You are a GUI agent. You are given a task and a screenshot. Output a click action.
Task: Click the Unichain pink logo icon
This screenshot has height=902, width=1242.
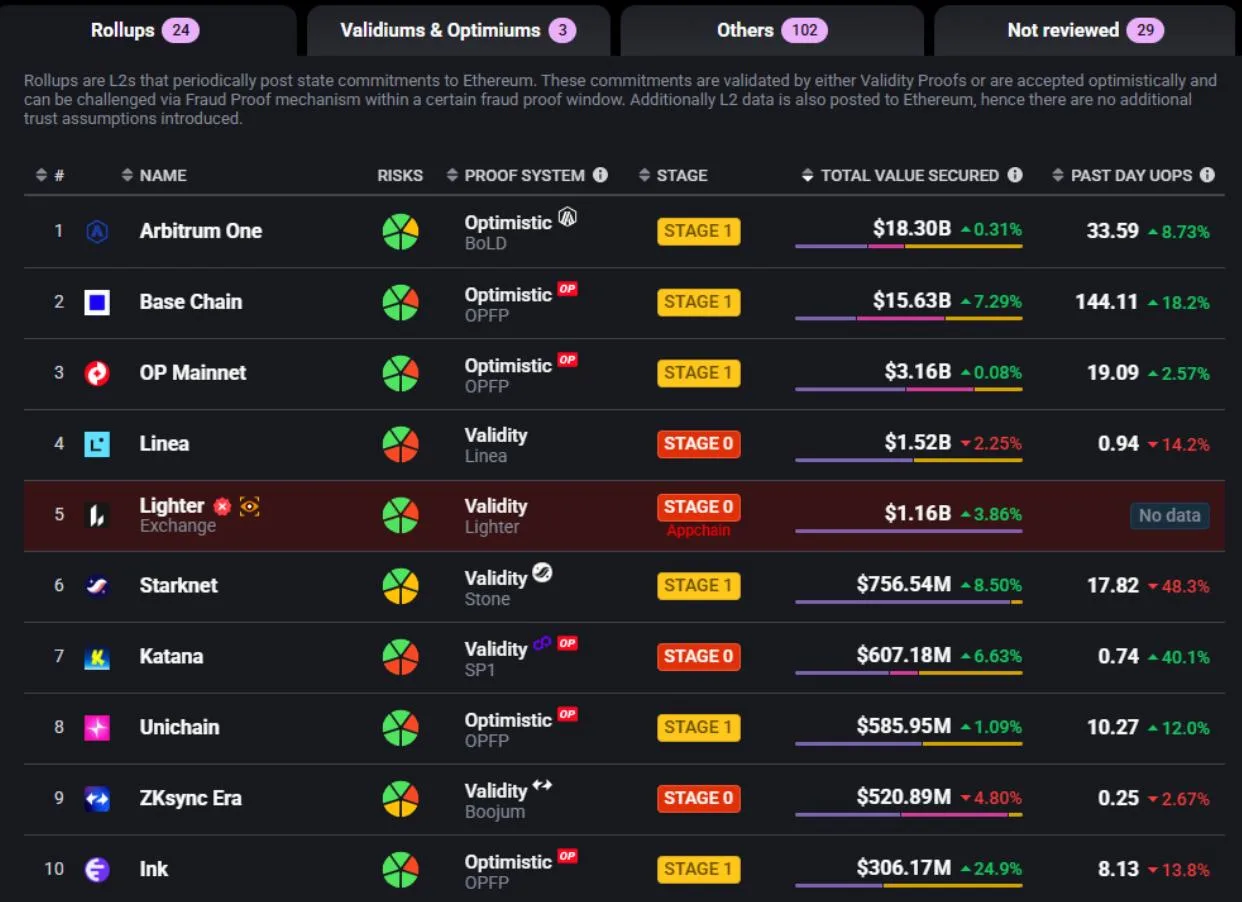pyautogui.click(x=97, y=728)
